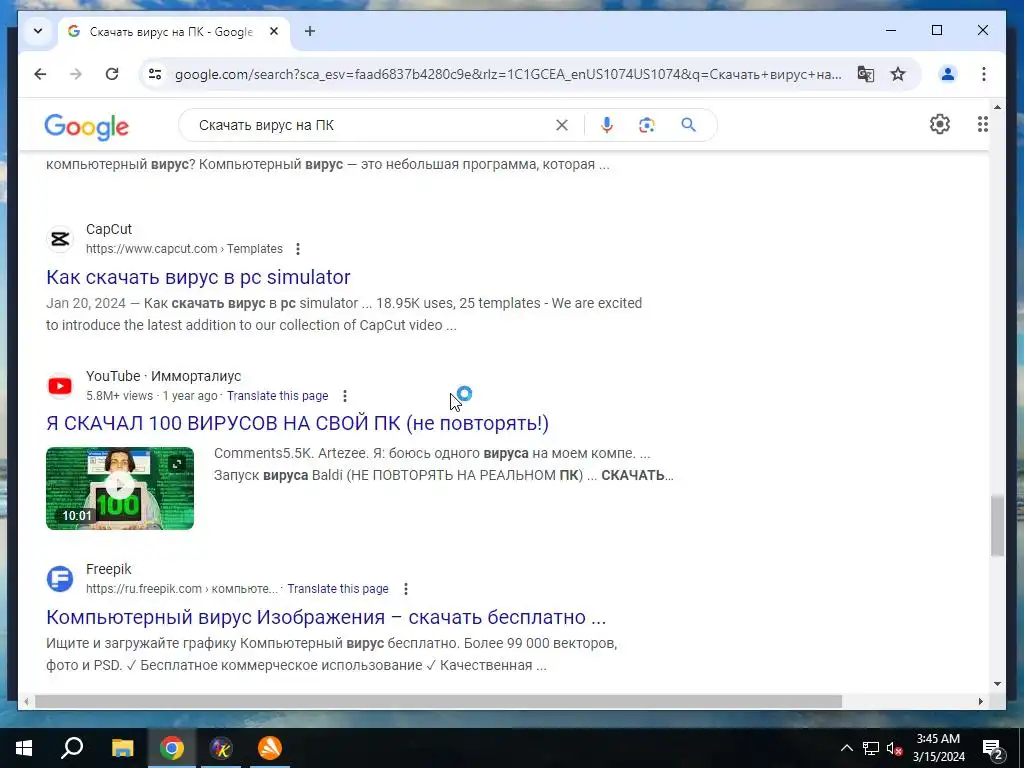Open the orange app in taskbar
This screenshot has height=768, width=1024.
[x=270, y=748]
